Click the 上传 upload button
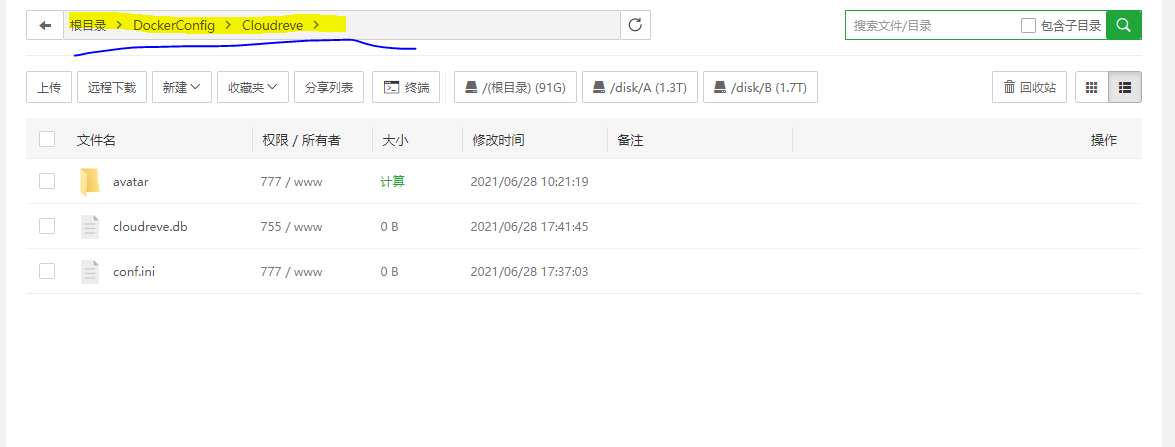Image resolution: width=1175 pixels, height=447 pixels. tap(49, 87)
